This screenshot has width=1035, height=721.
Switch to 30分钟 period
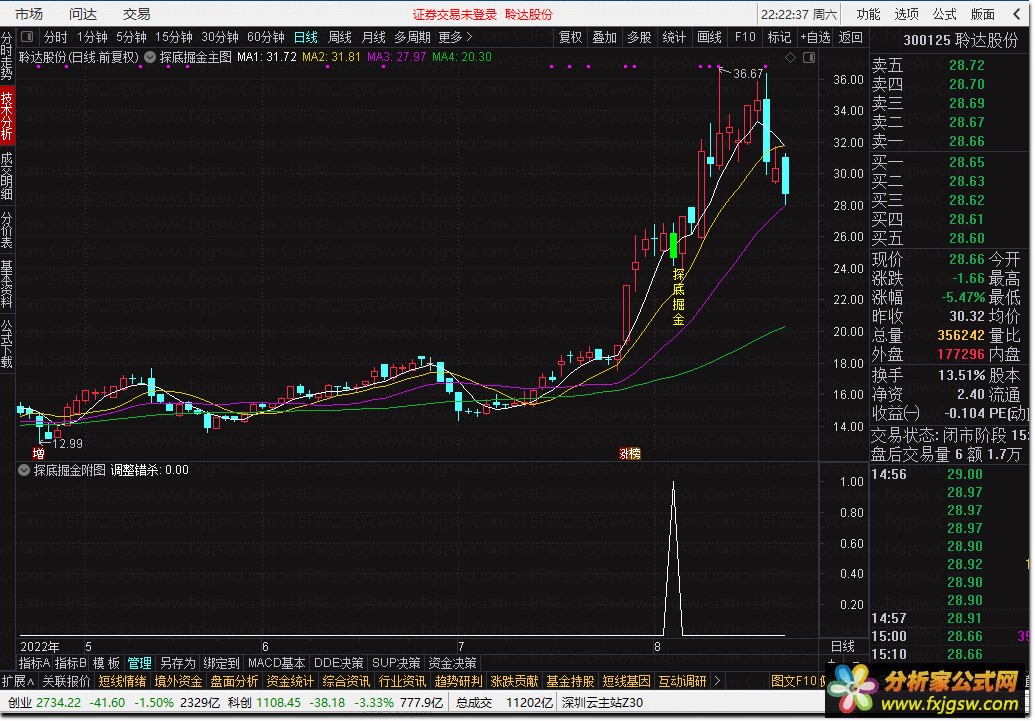tap(220, 37)
